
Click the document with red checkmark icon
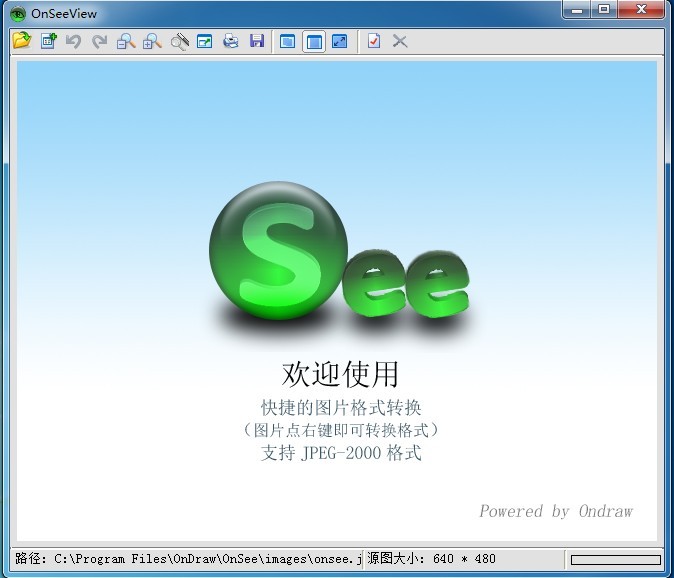(373, 41)
